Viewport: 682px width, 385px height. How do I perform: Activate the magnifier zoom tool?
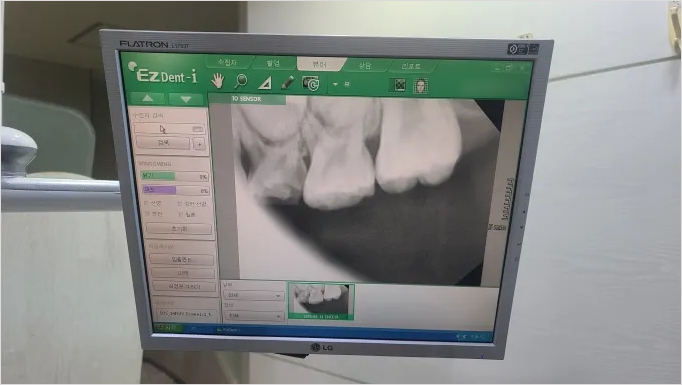(x=241, y=81)
